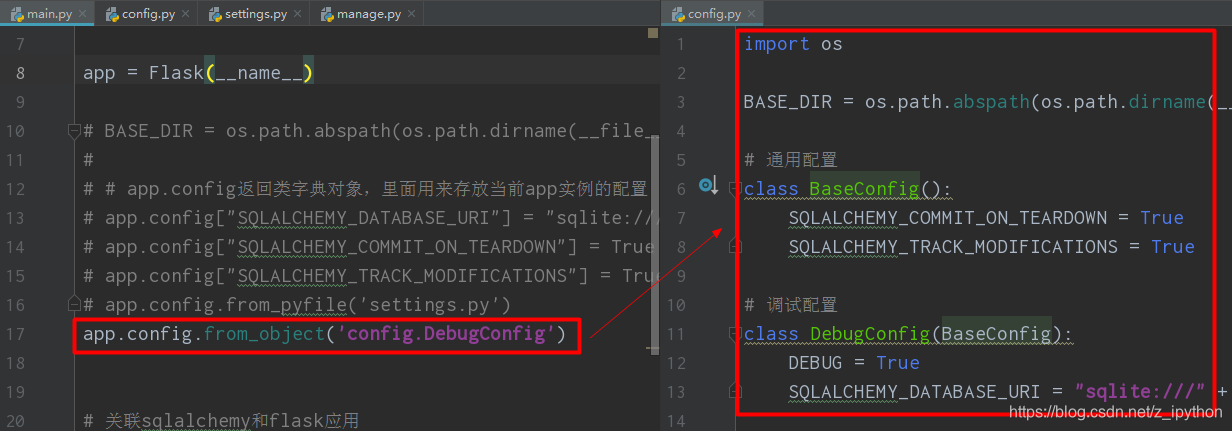The width and height of the screenshot is (1232, 431).
Task: Switch to the settings.py tab
Action: (x=255, y=14)
